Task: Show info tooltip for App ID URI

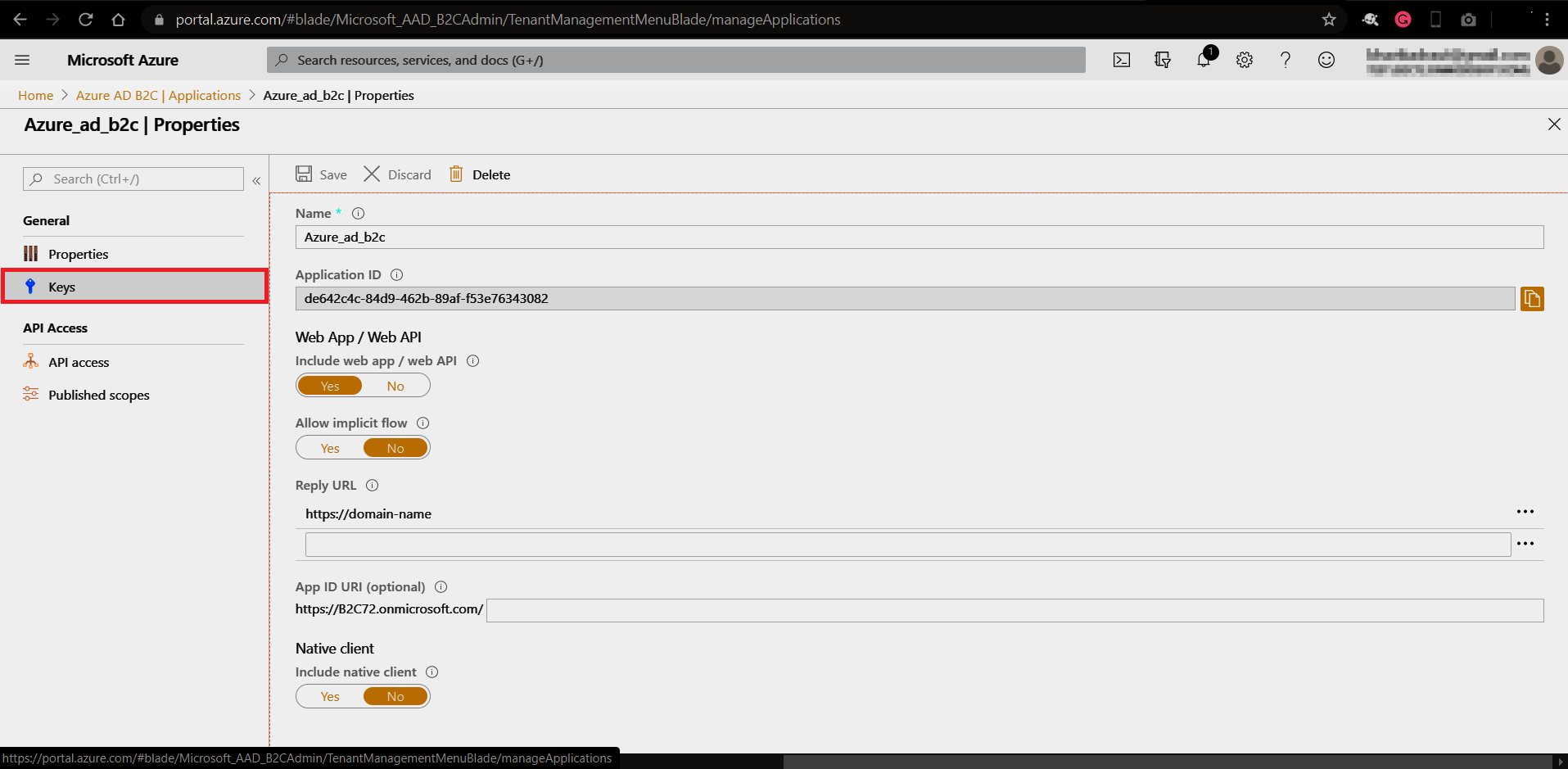Action: pyautogui.click(x=441, y=587)
